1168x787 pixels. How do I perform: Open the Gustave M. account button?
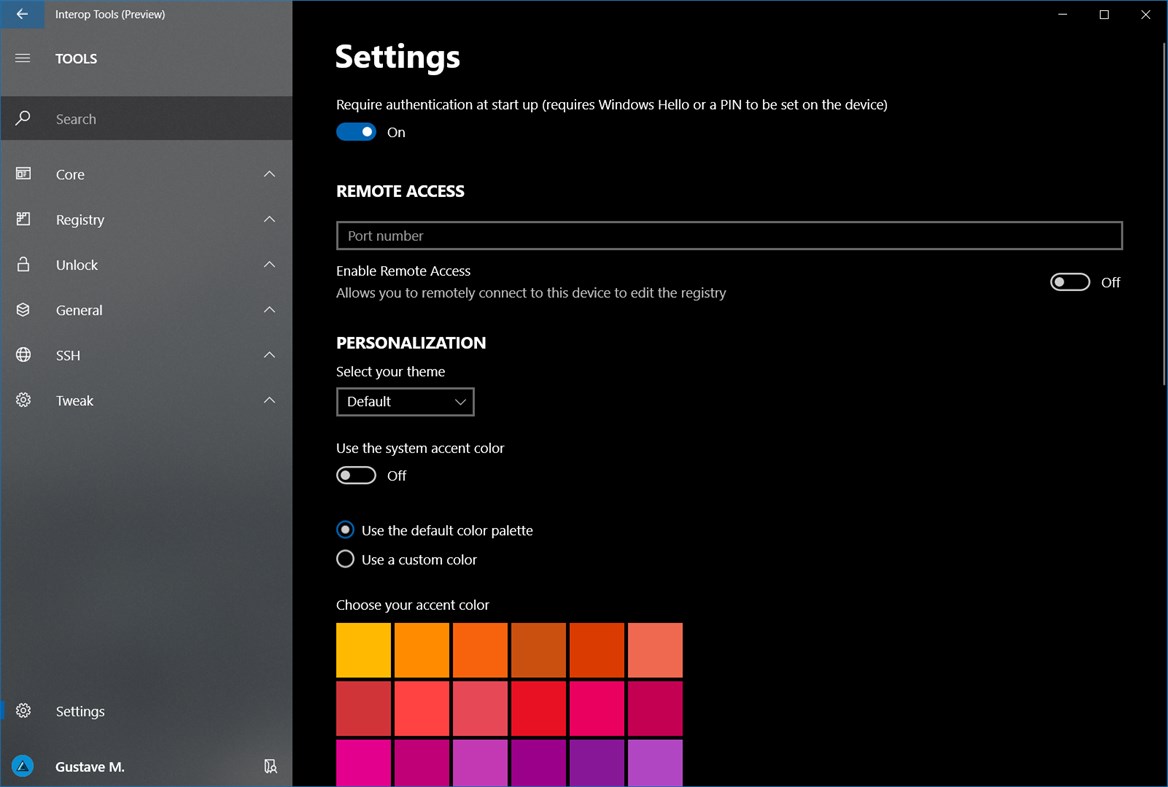click(x=89, y=766)
